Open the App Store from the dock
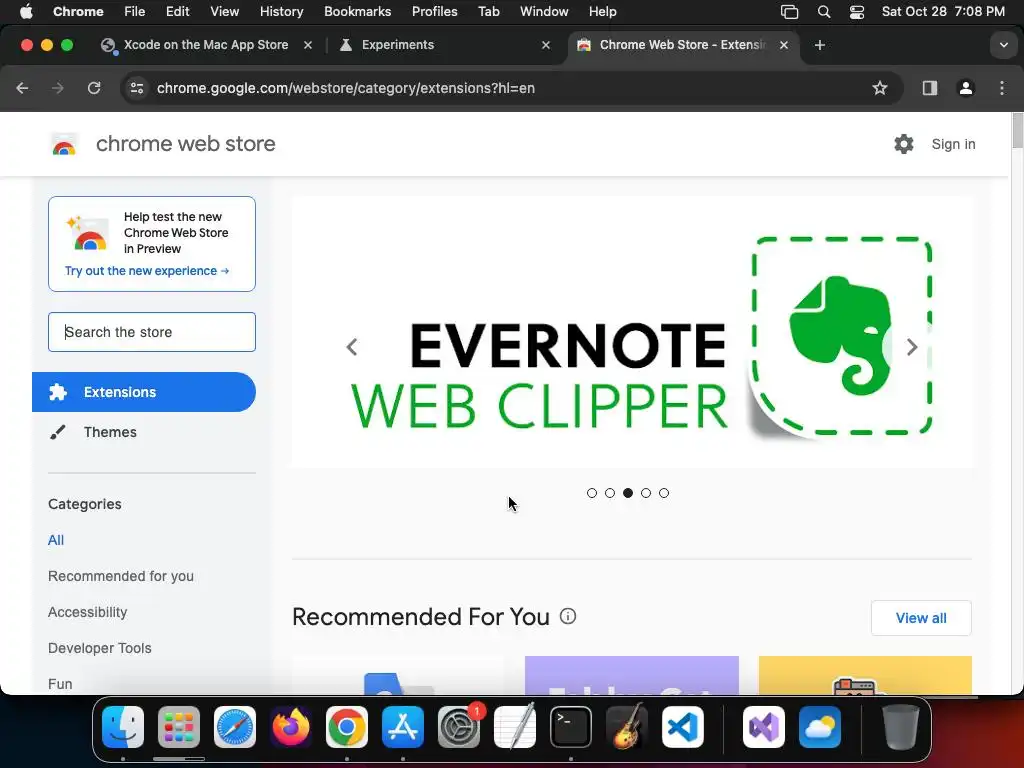 tap(403, 727)
